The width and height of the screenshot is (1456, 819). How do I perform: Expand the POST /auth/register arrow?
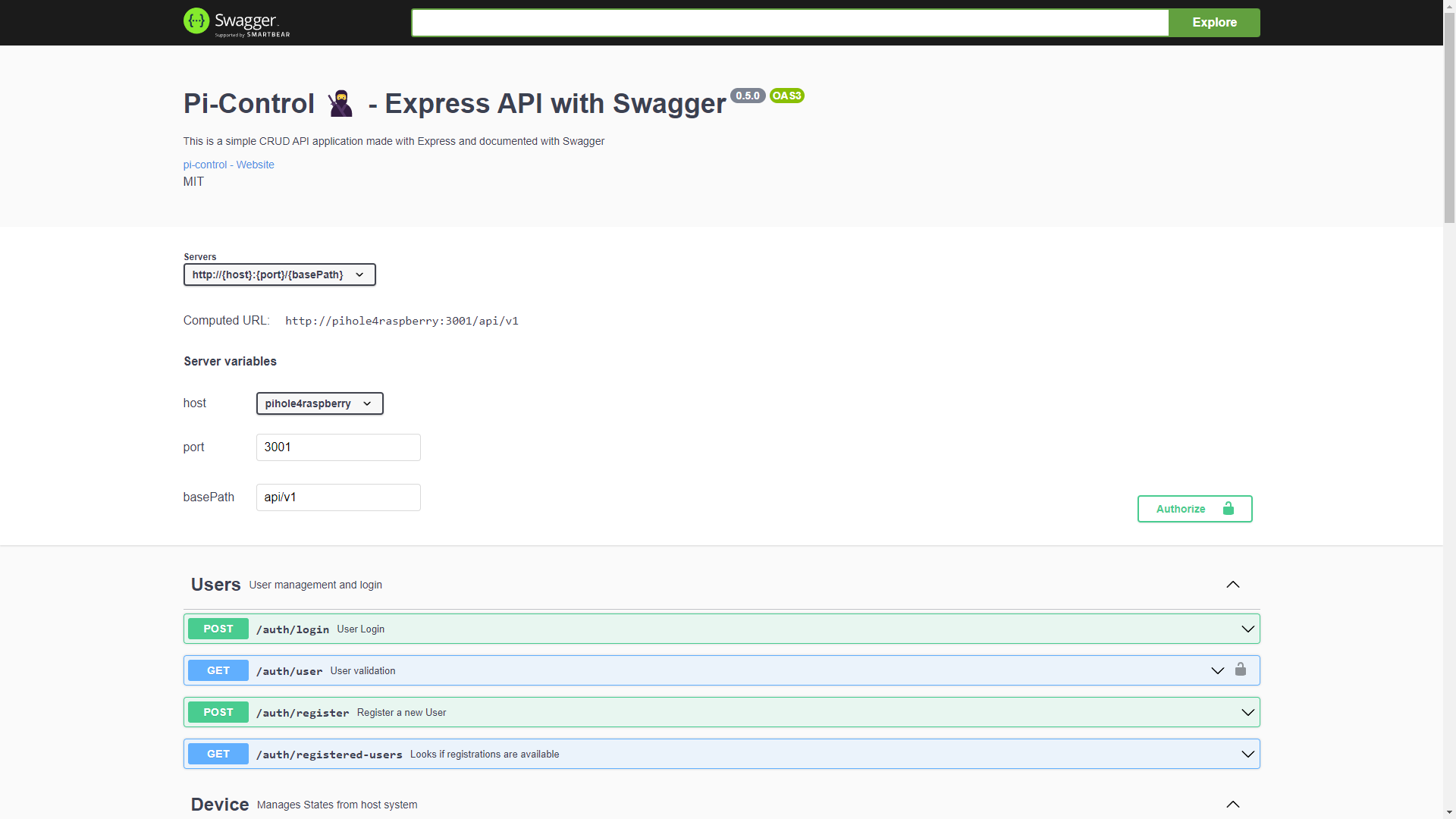point(1247,712)
